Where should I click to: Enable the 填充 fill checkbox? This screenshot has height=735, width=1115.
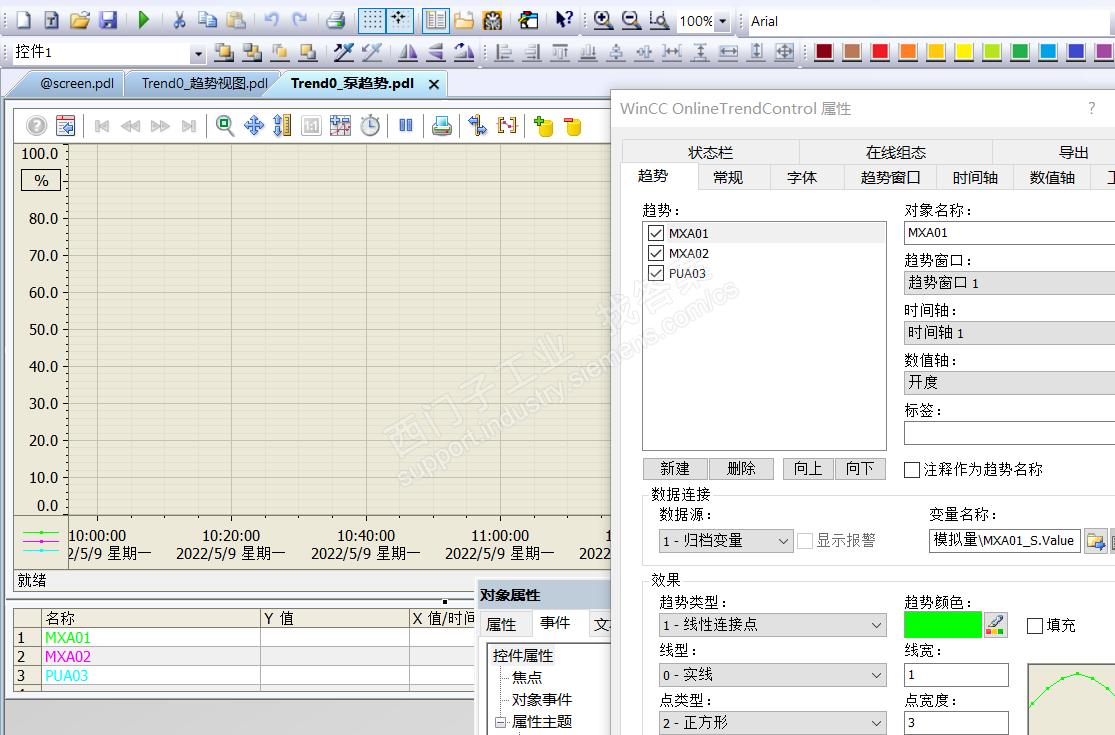1035,626
